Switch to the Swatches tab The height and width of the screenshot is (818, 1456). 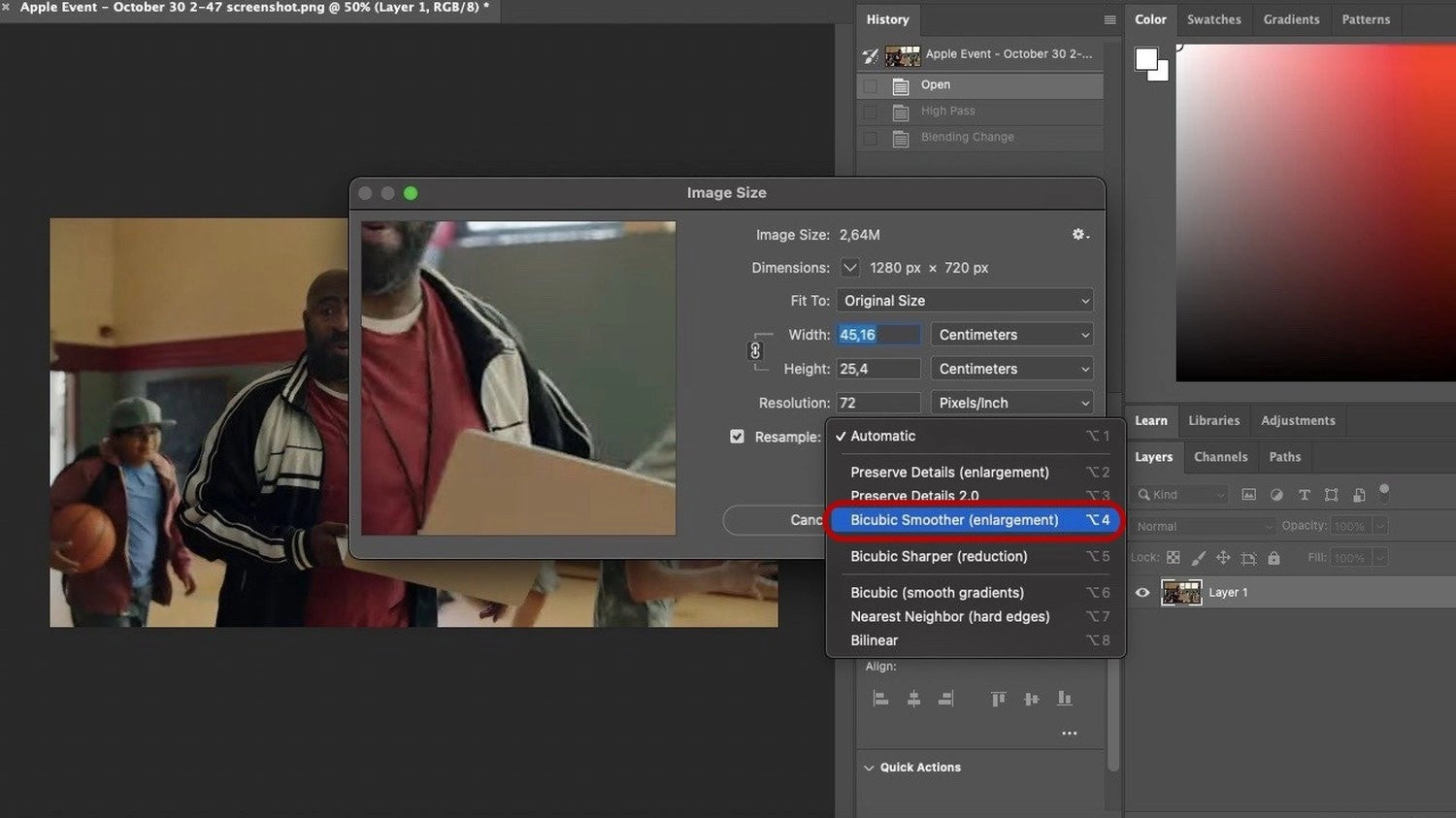pyautogui.click(x=1213, y=19)
